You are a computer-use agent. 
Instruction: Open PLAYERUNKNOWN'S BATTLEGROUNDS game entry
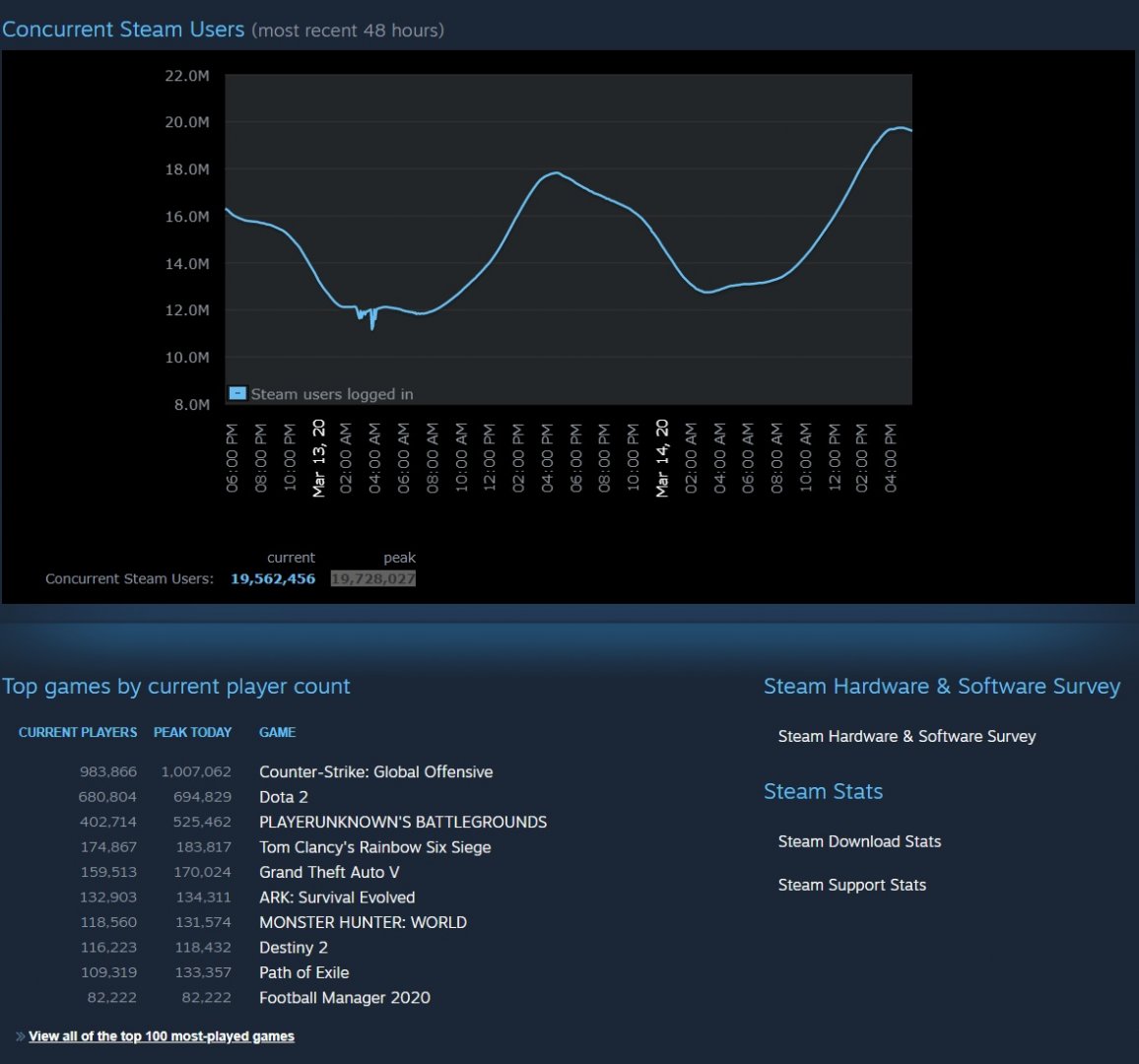402,822
